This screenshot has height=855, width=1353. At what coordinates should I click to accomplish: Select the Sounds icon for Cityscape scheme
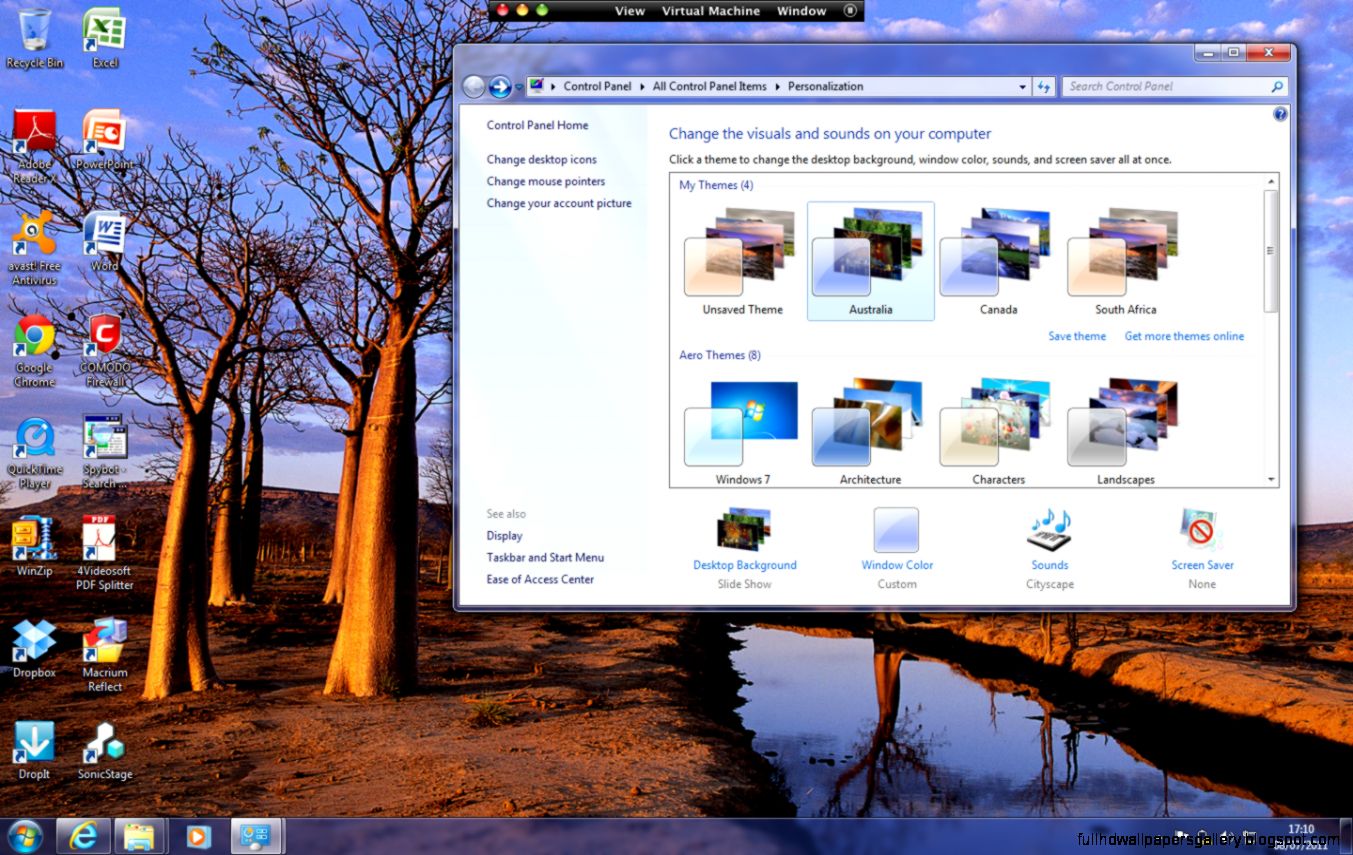click(1049, 530)
